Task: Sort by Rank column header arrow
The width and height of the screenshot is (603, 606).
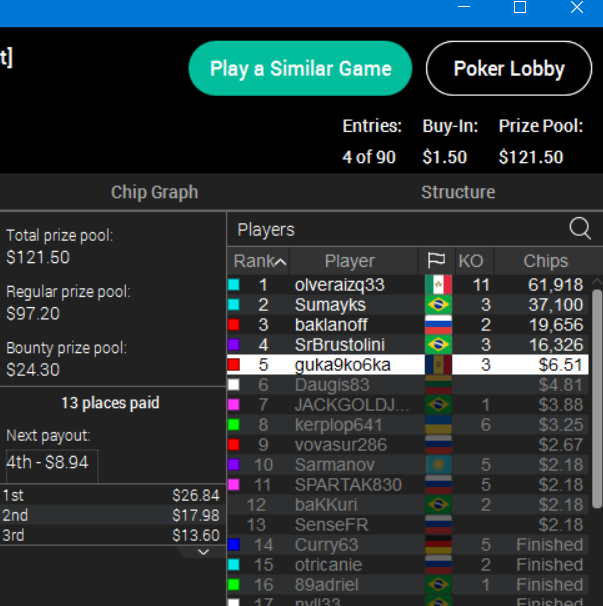Action: [281, 262]
